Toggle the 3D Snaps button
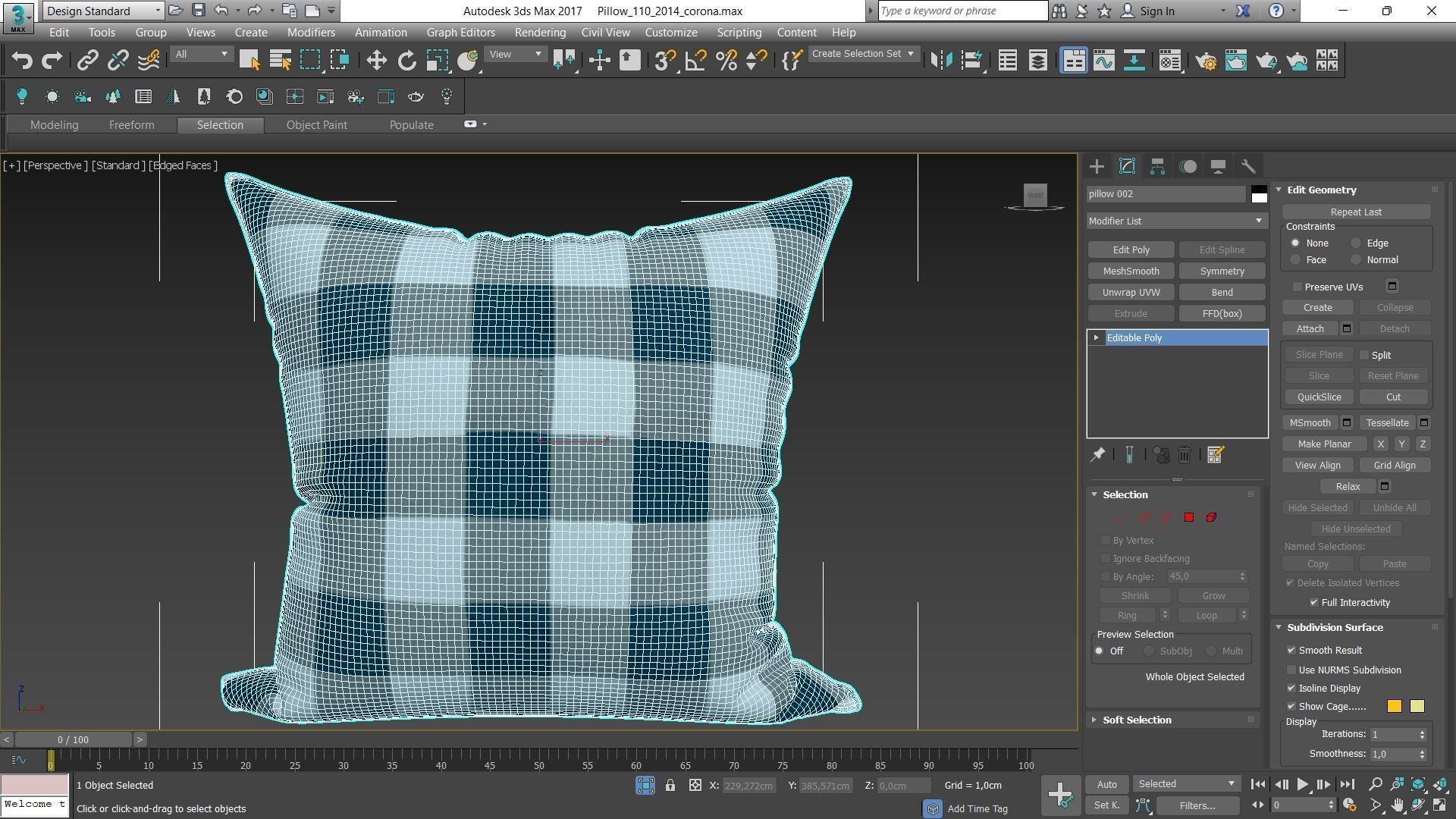 coord(665,61)
